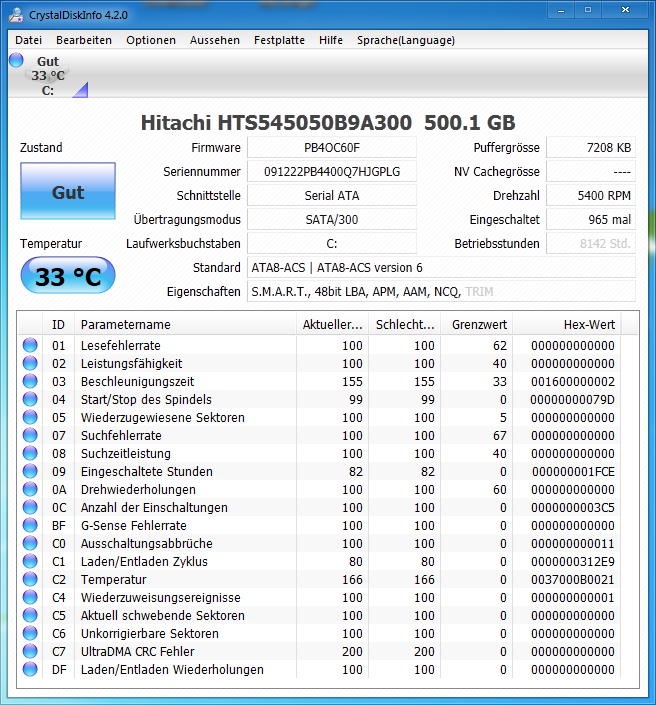Click status icon for Start/Stop des Spindels
The height and width of the screenshot is (705, 656).
(30, 399)
